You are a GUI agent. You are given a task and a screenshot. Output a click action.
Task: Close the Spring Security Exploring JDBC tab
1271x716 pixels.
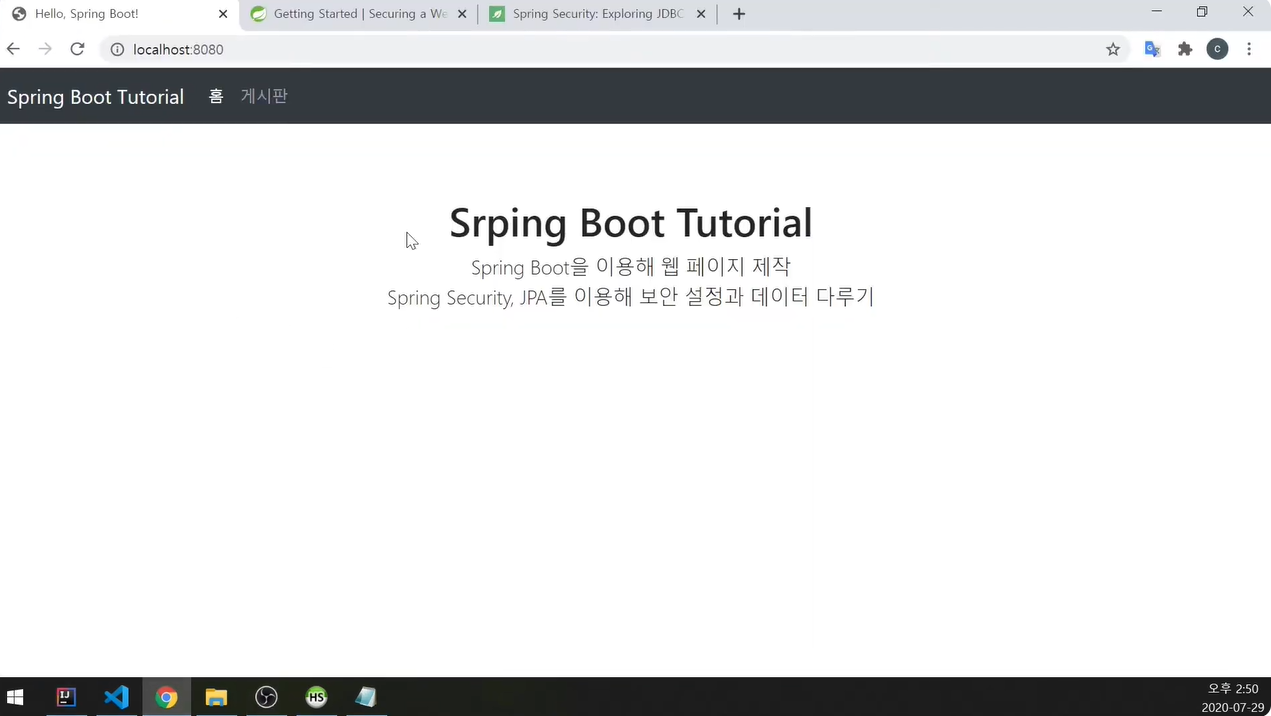(x=701, y=14)
